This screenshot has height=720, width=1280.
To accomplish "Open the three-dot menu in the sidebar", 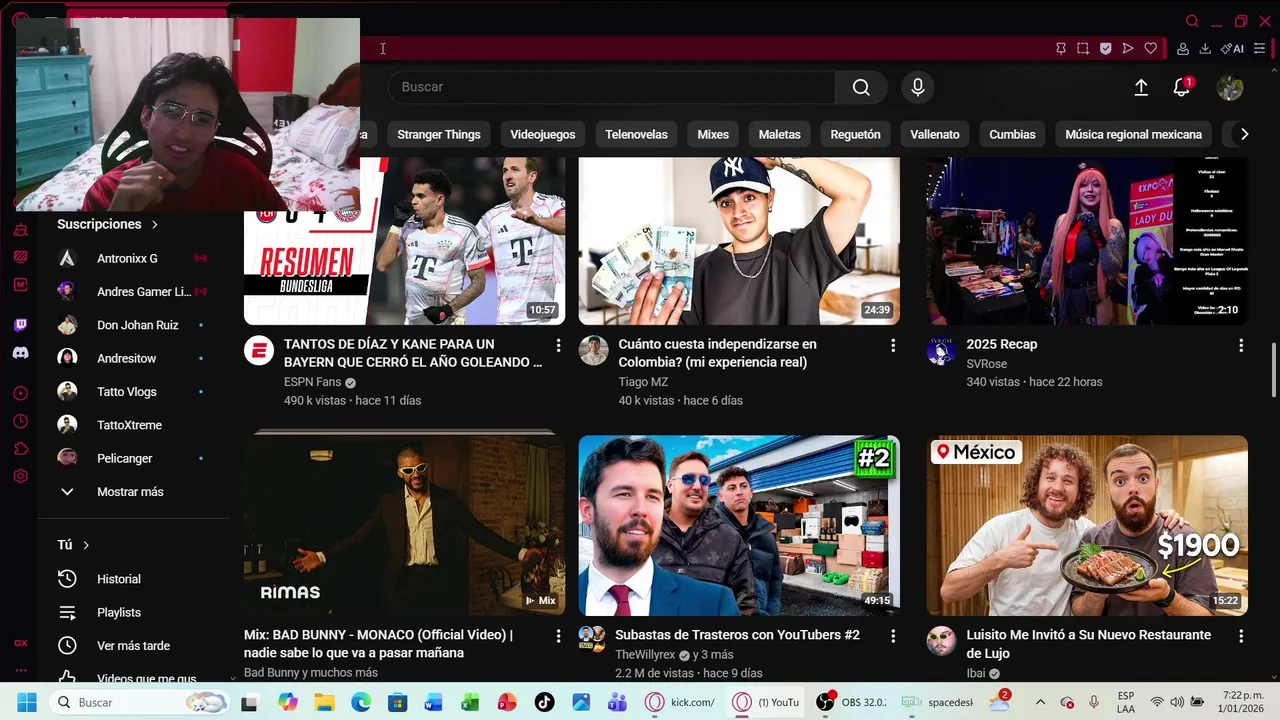I will [20, 671].
